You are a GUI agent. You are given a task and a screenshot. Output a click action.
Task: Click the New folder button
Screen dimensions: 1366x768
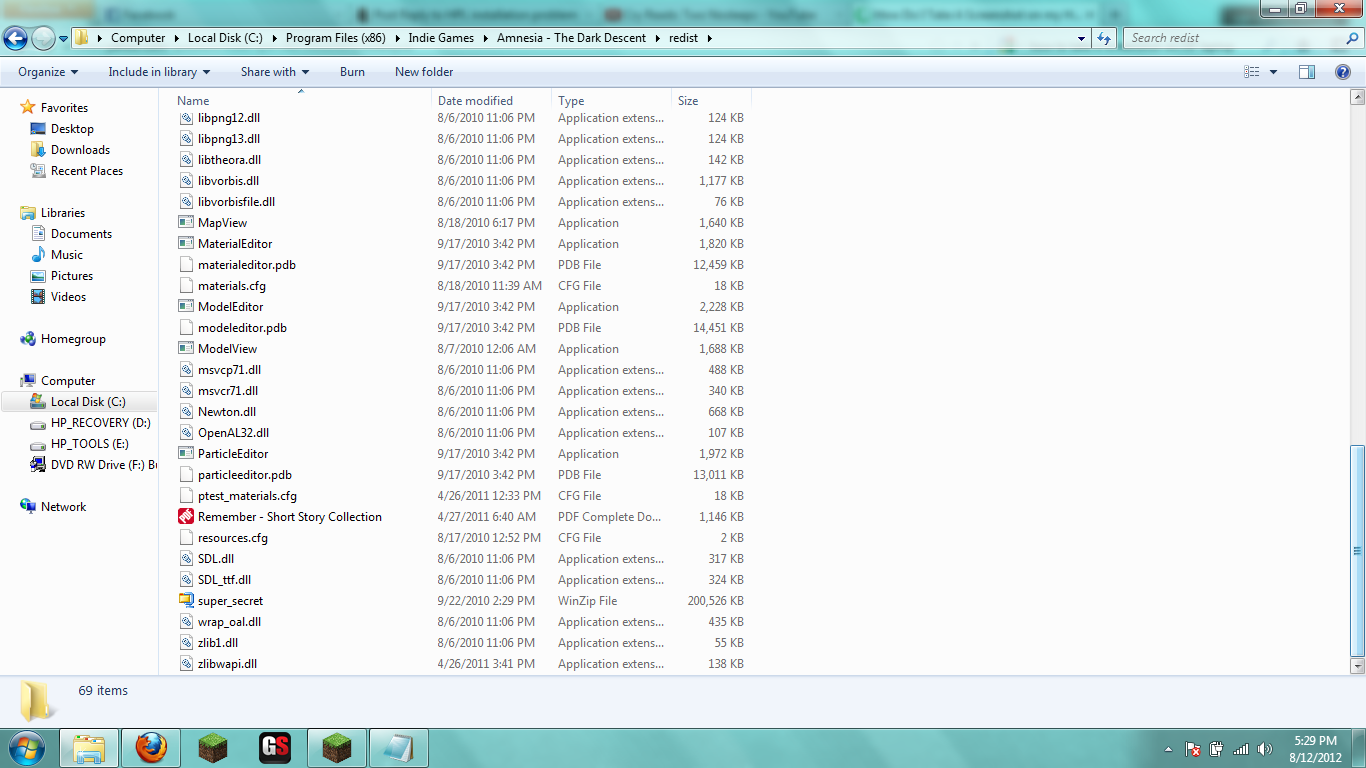(424, 72)
